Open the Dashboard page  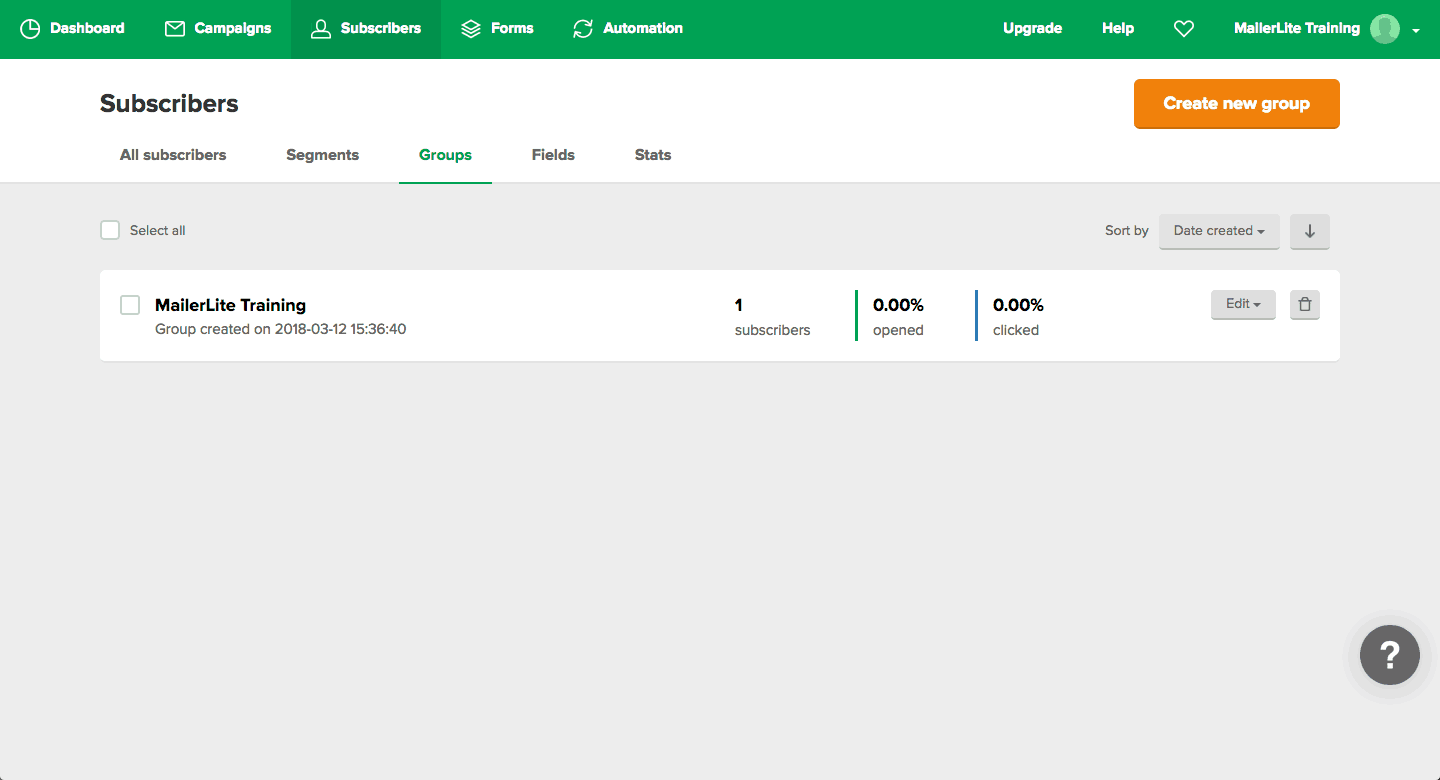pos(72,29)
